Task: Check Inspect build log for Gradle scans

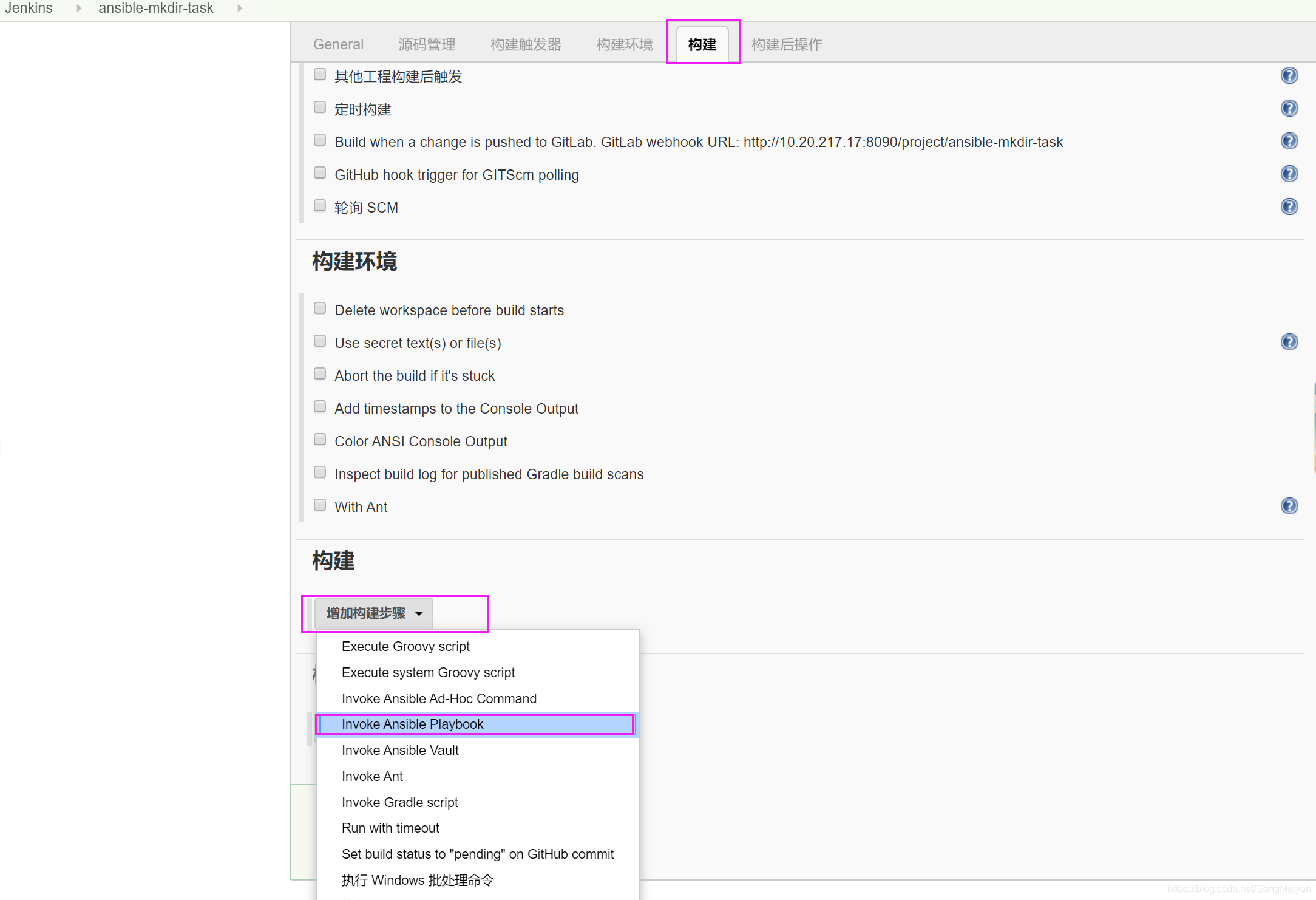Action: pyautogui.click(x=320, y=472)
